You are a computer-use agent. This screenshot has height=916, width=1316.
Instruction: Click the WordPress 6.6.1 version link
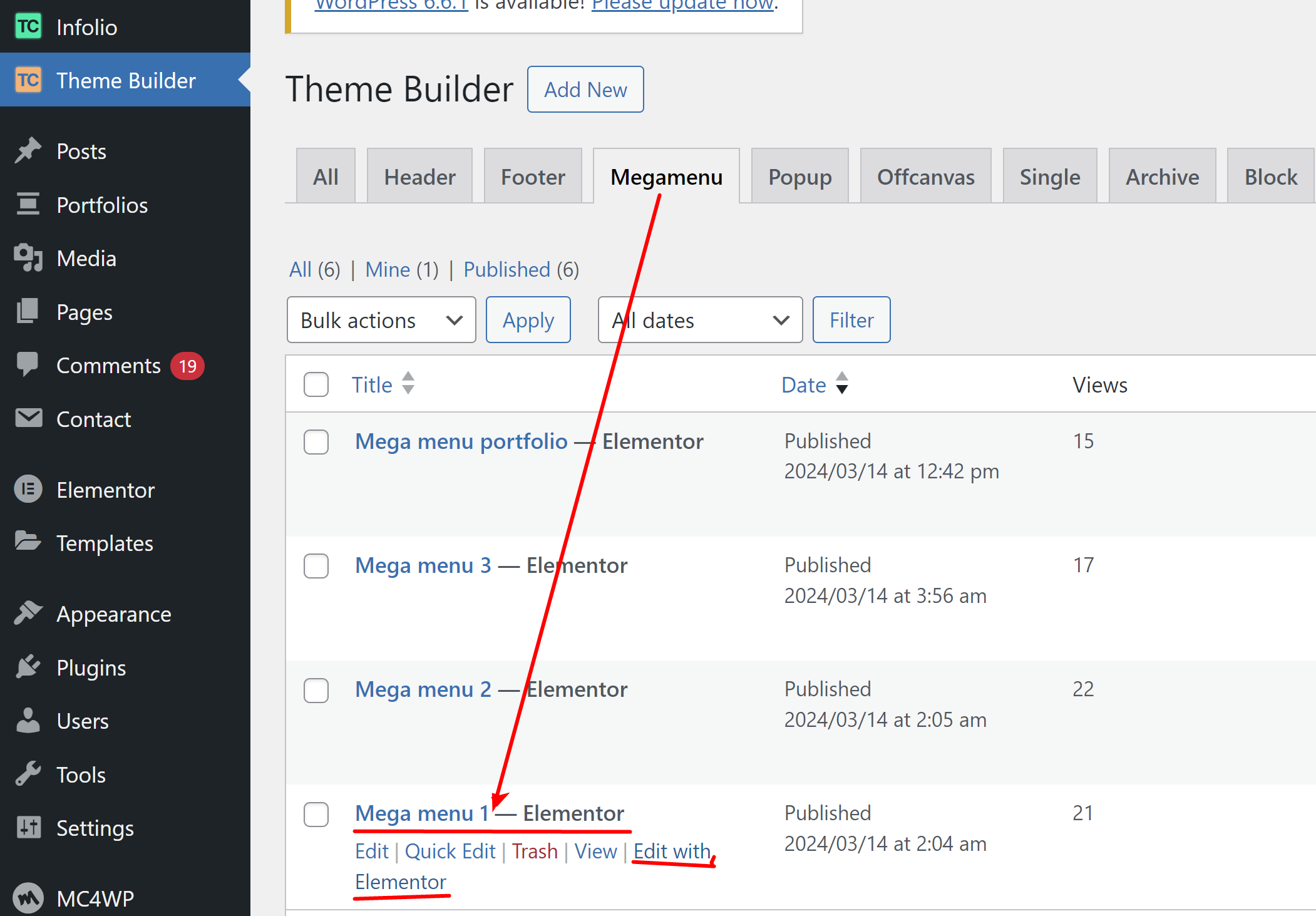pyautogui.click(x=391, y=5)
